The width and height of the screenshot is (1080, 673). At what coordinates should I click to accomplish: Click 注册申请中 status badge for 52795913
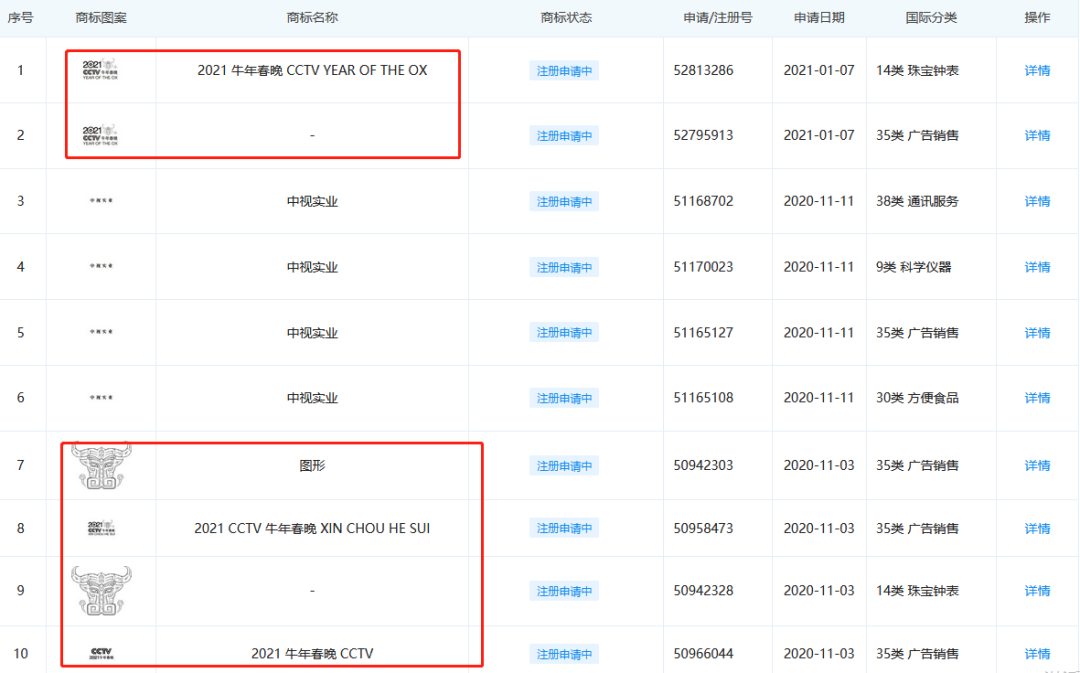coord(564,136)
